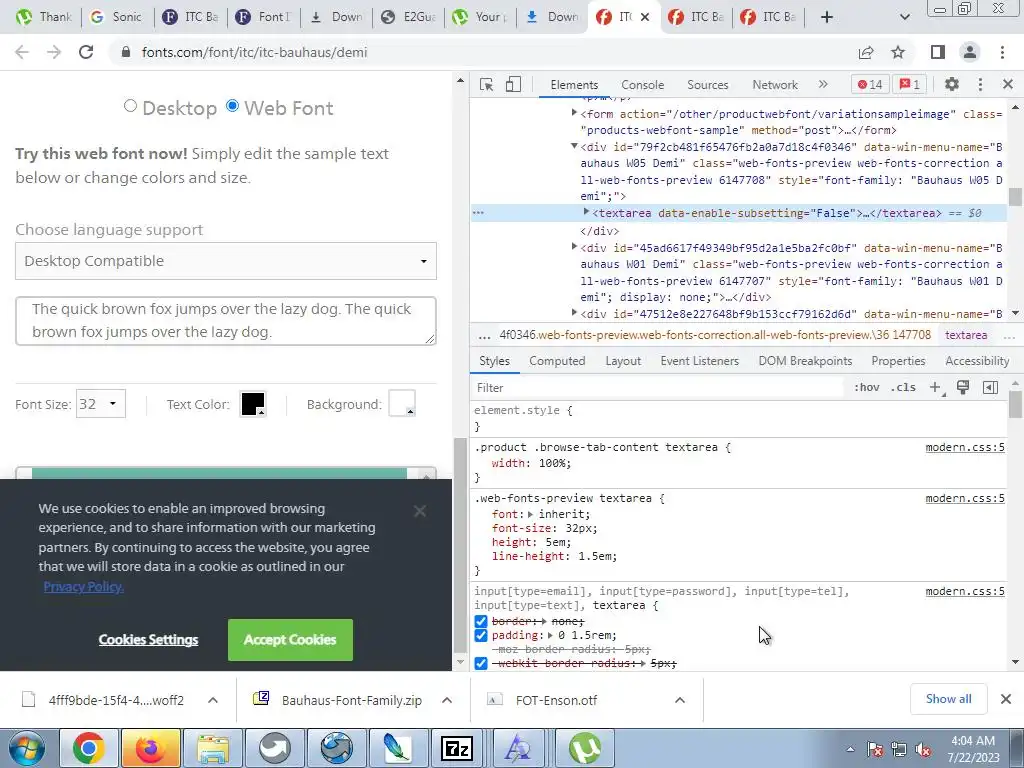Open the Font Size 32 dropdown

click(x=101, y=404)
